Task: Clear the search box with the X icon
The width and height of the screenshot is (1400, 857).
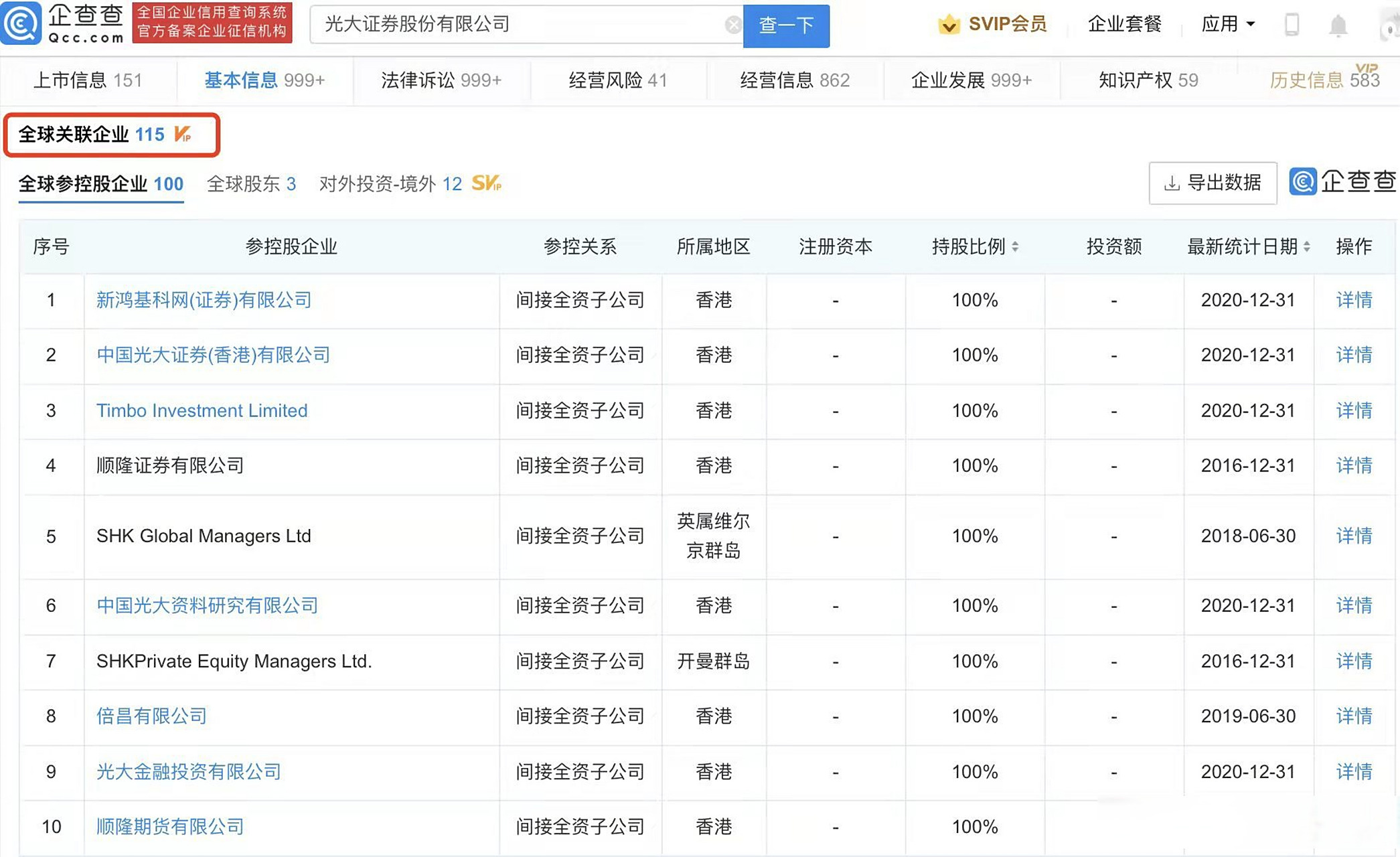Action: 734,25
